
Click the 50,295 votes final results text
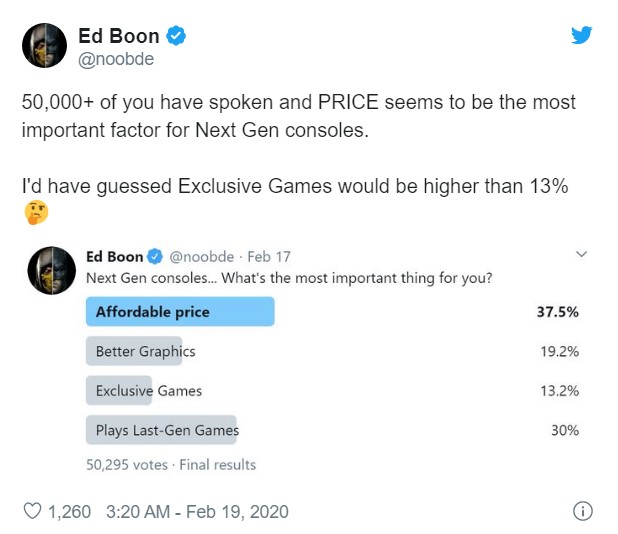click(171, 465)
